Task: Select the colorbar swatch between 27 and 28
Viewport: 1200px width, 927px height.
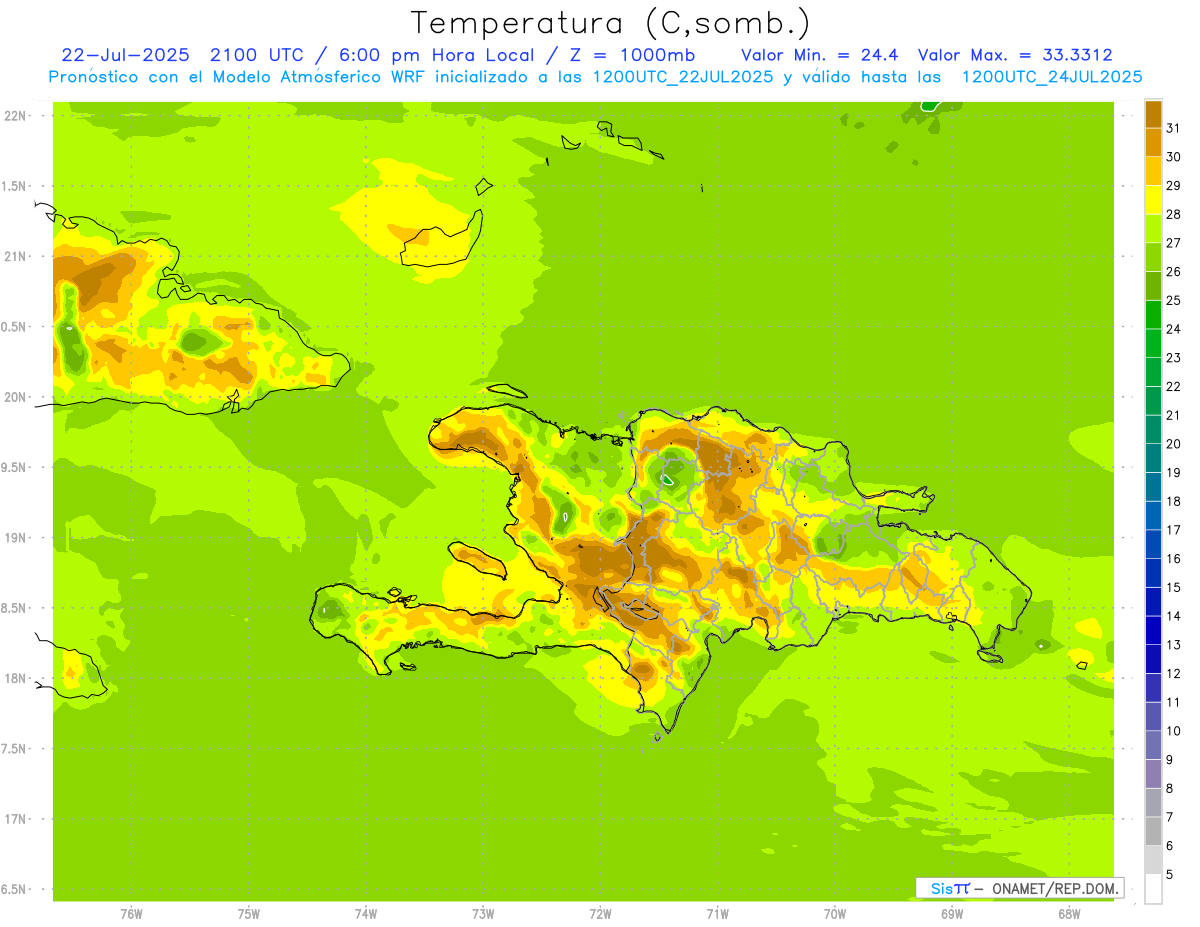Action: [1153, 228]
